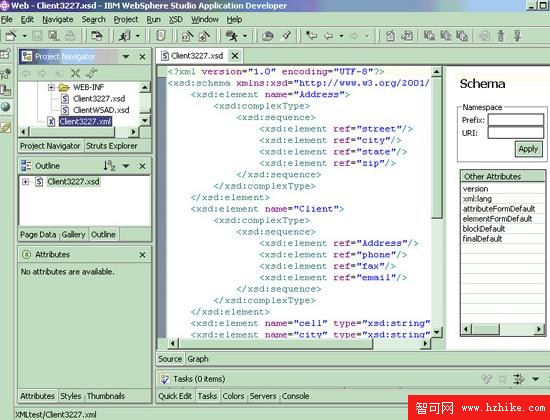Select the attributeFormDefault attribute row
The width and height of the screenshot is (550, 420).
coord(502,209)
